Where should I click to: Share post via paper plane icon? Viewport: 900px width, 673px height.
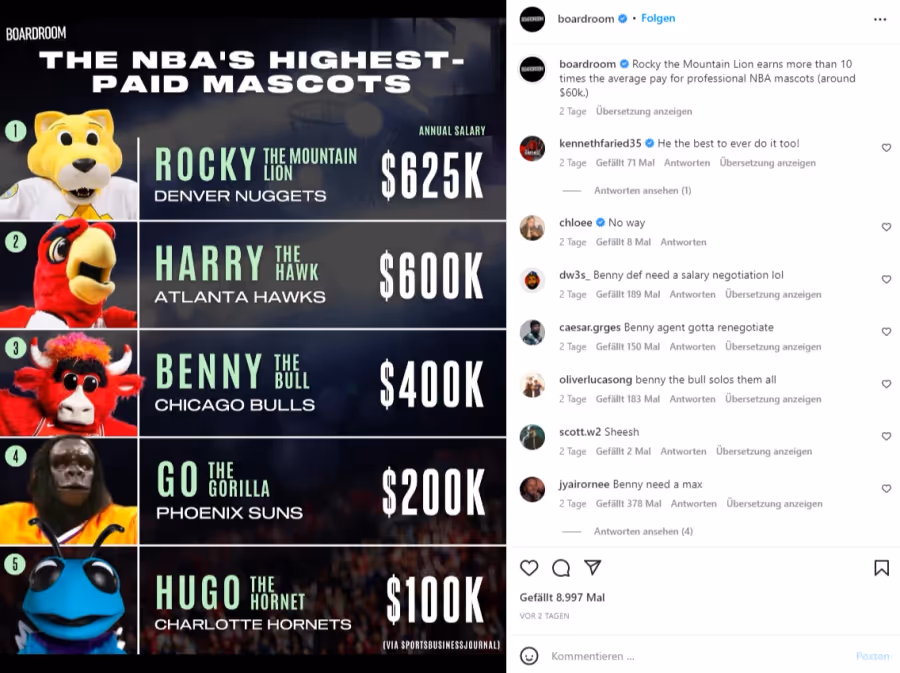click(x=592, y=567)
